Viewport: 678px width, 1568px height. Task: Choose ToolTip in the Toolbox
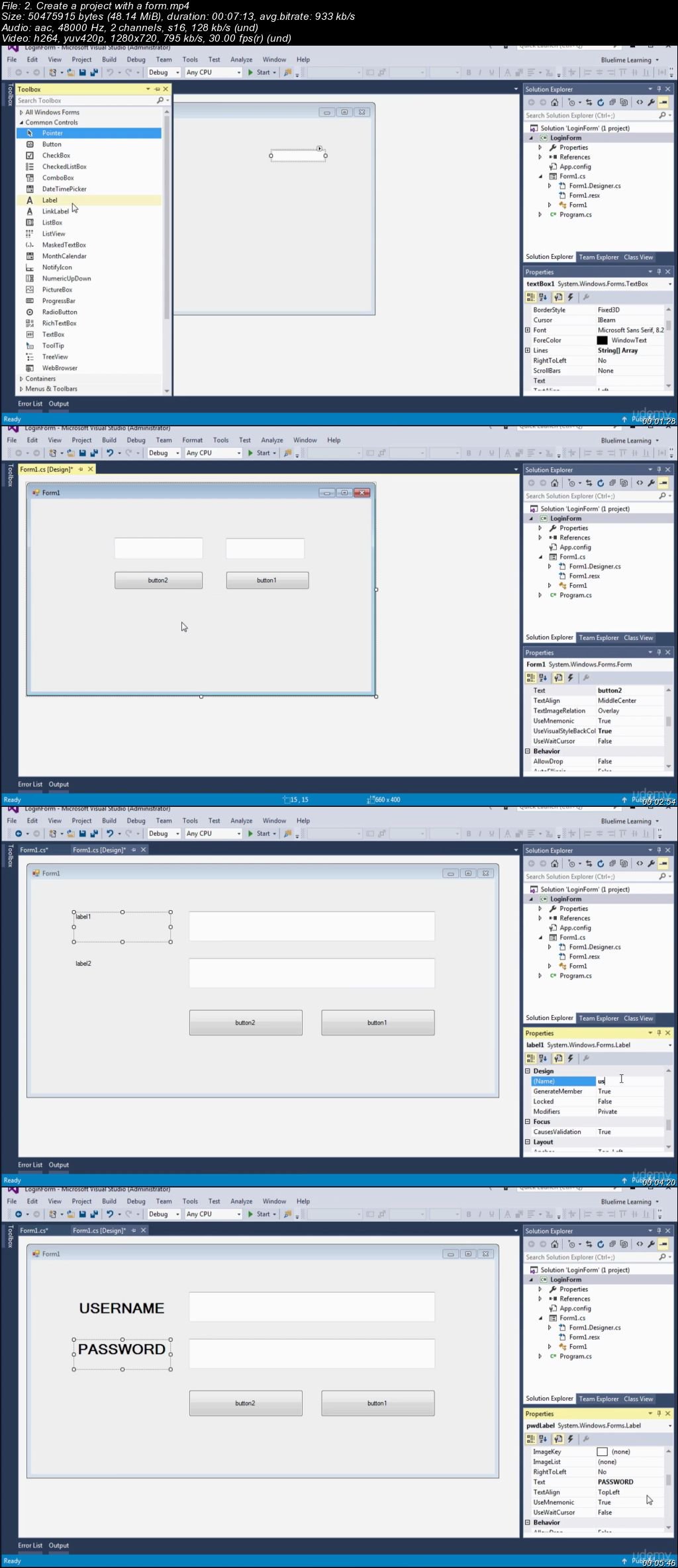pyautogui.click(x=89, y=346)
